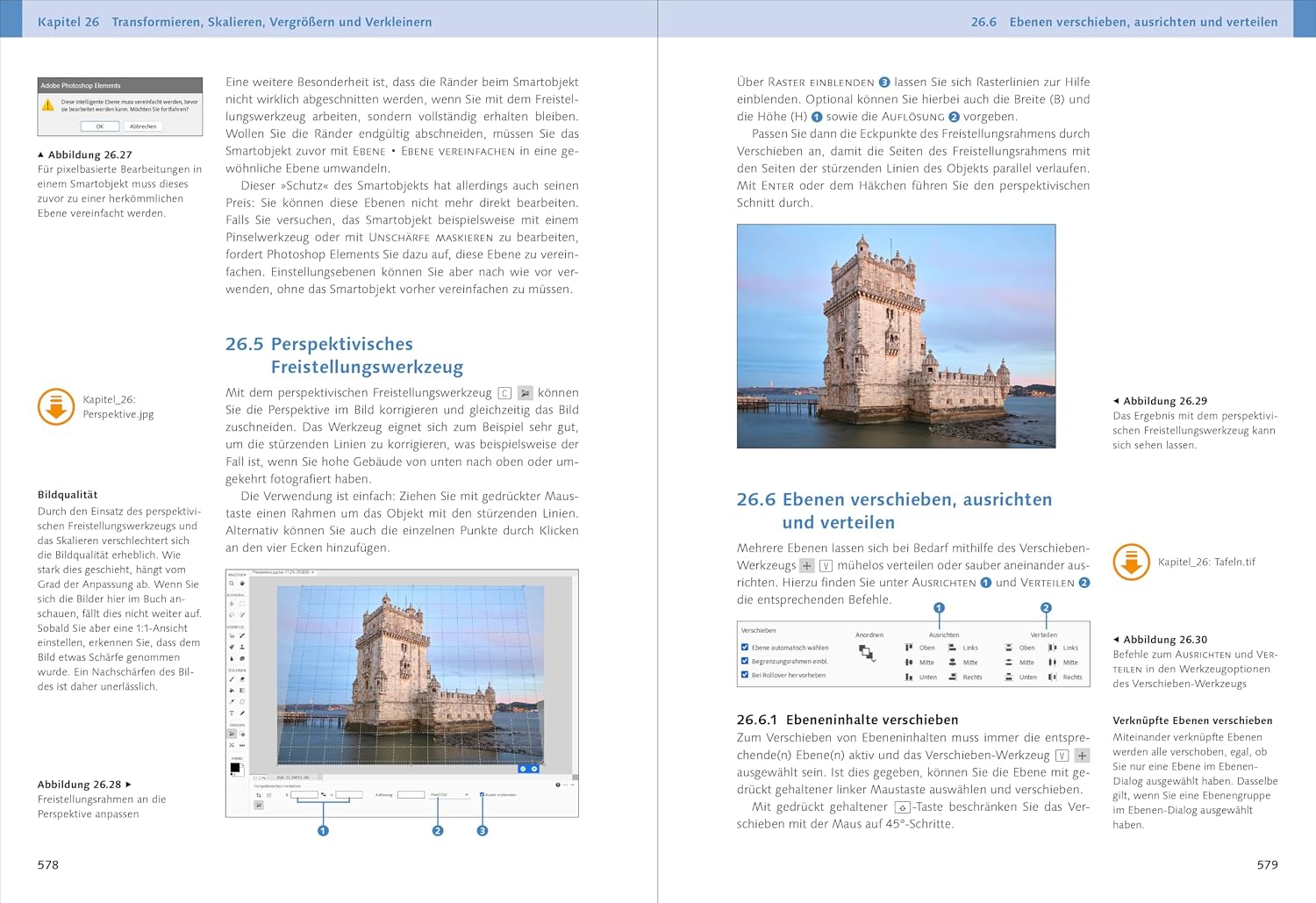Viewport: 1316px width, 903px height.
Task: Align layers Oben under Ausrichten
Action: (x=920, y=648)
